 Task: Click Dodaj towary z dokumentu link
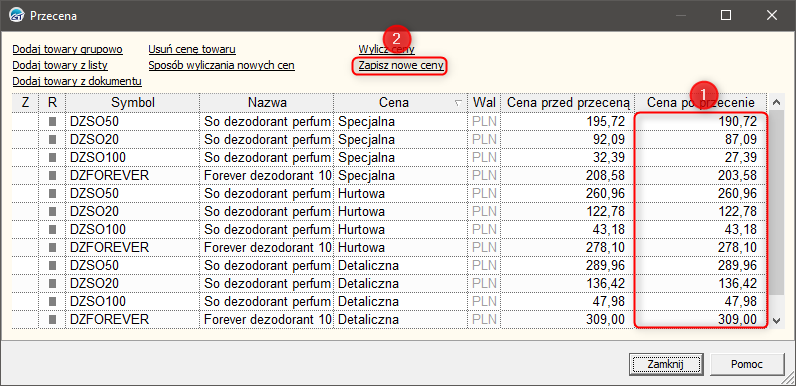pyautogui.click(x=77, y=81)
